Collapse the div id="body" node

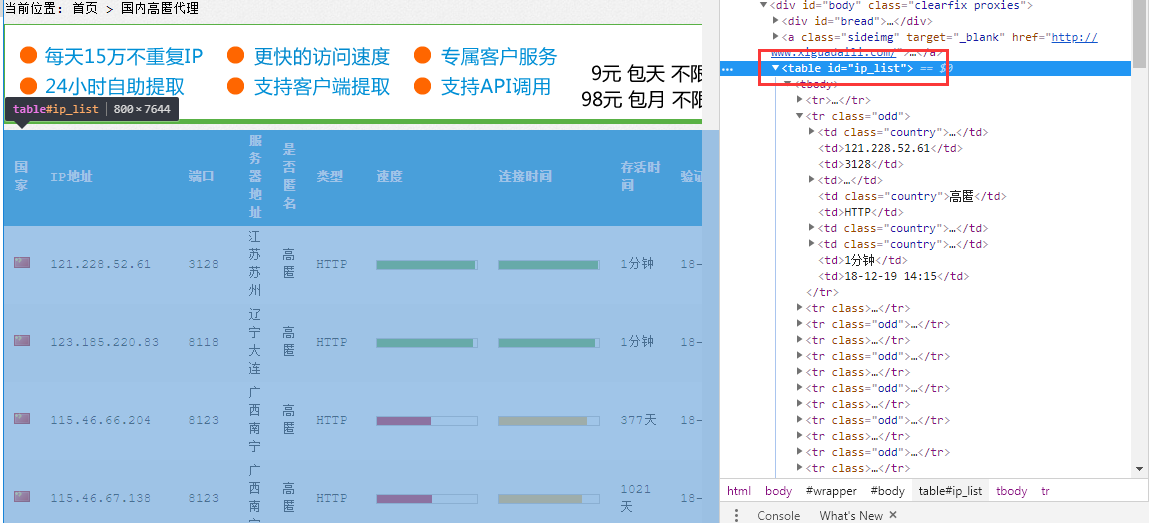(764, 5)
